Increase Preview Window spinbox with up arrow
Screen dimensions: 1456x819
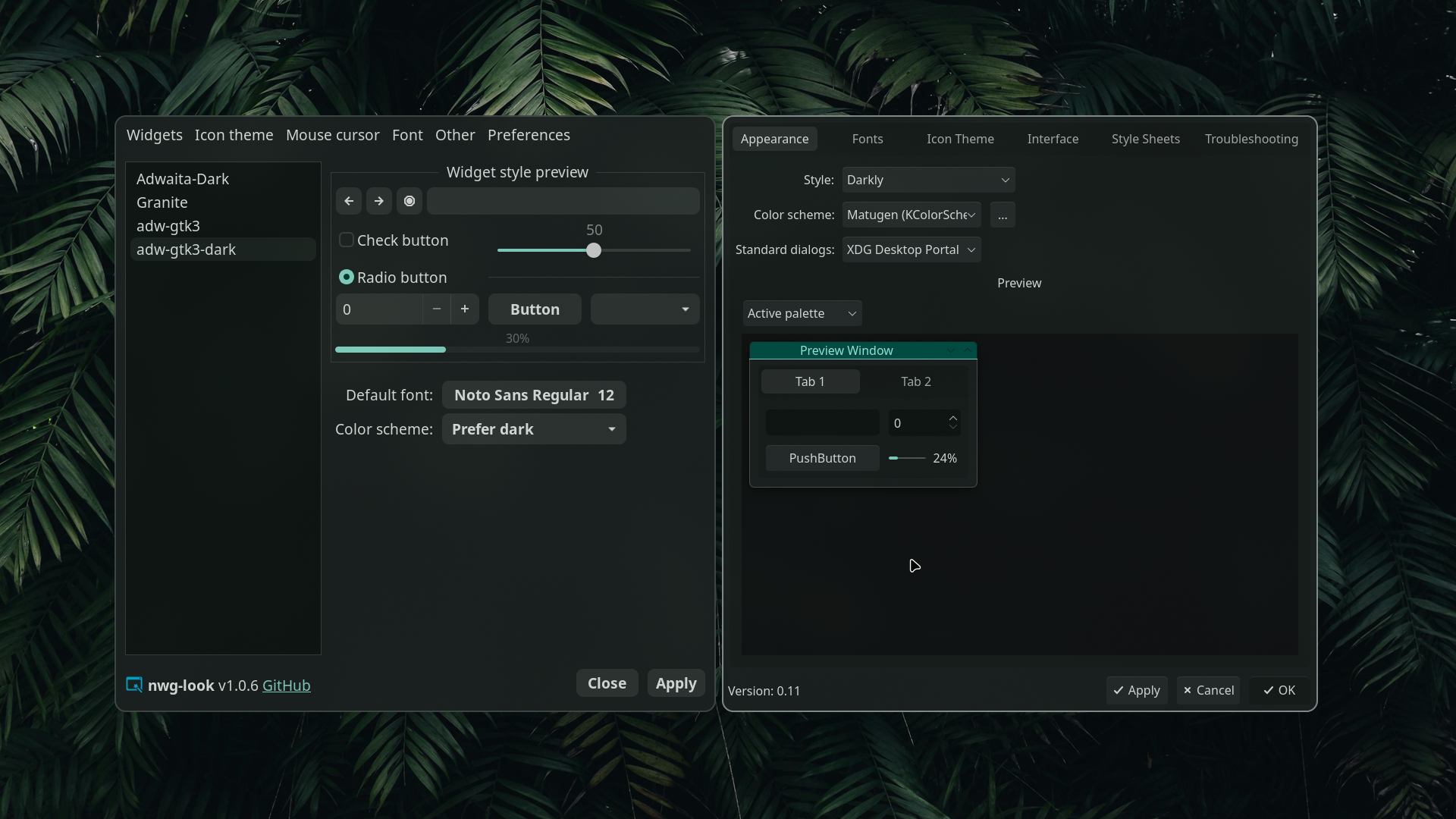point(953,418)
